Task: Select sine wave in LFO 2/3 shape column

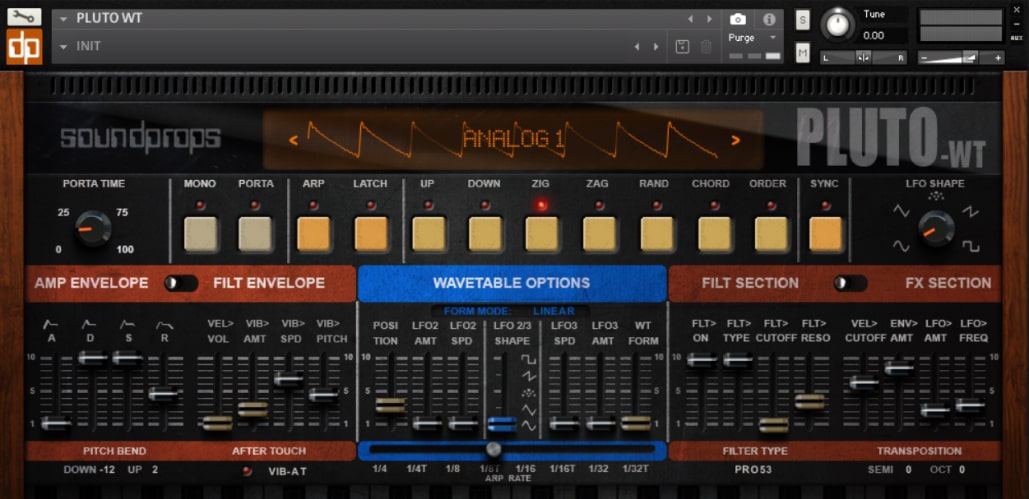Action: pyautogui.click(x=528, y=426)
